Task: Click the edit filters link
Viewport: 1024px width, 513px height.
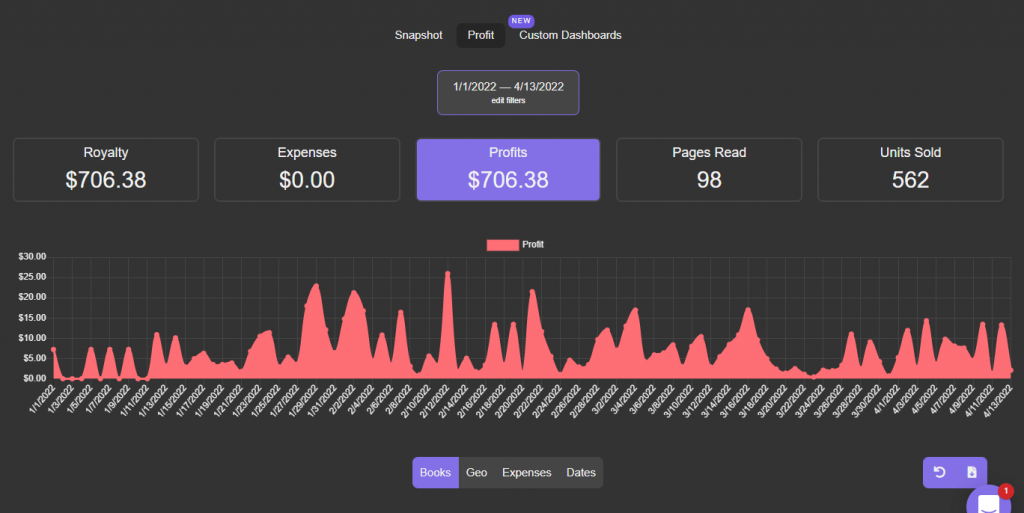Action: coord(508,100)
